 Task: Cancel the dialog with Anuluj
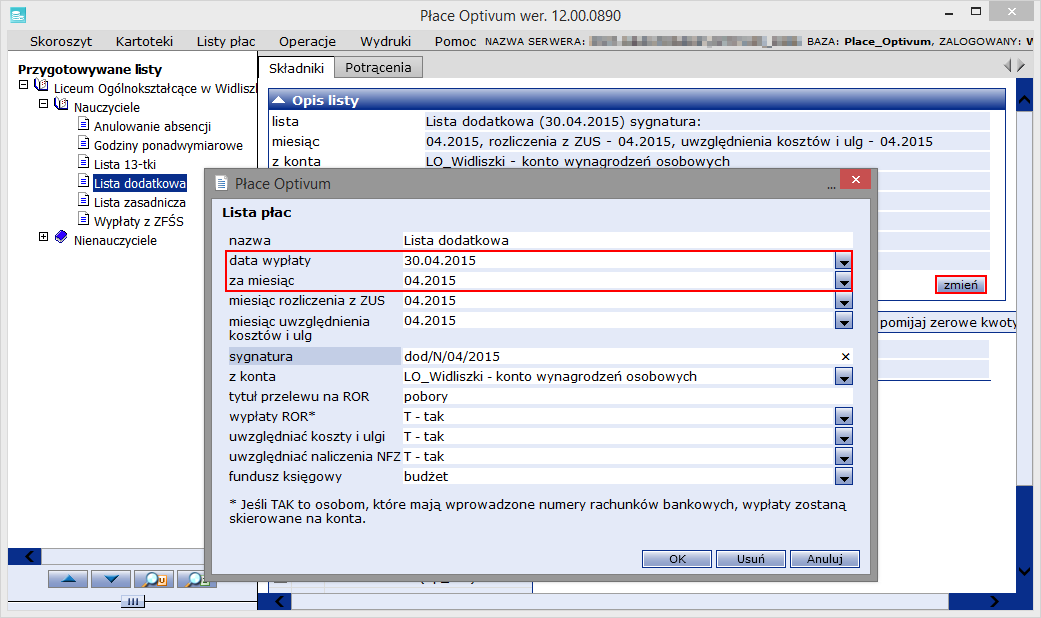825,559
